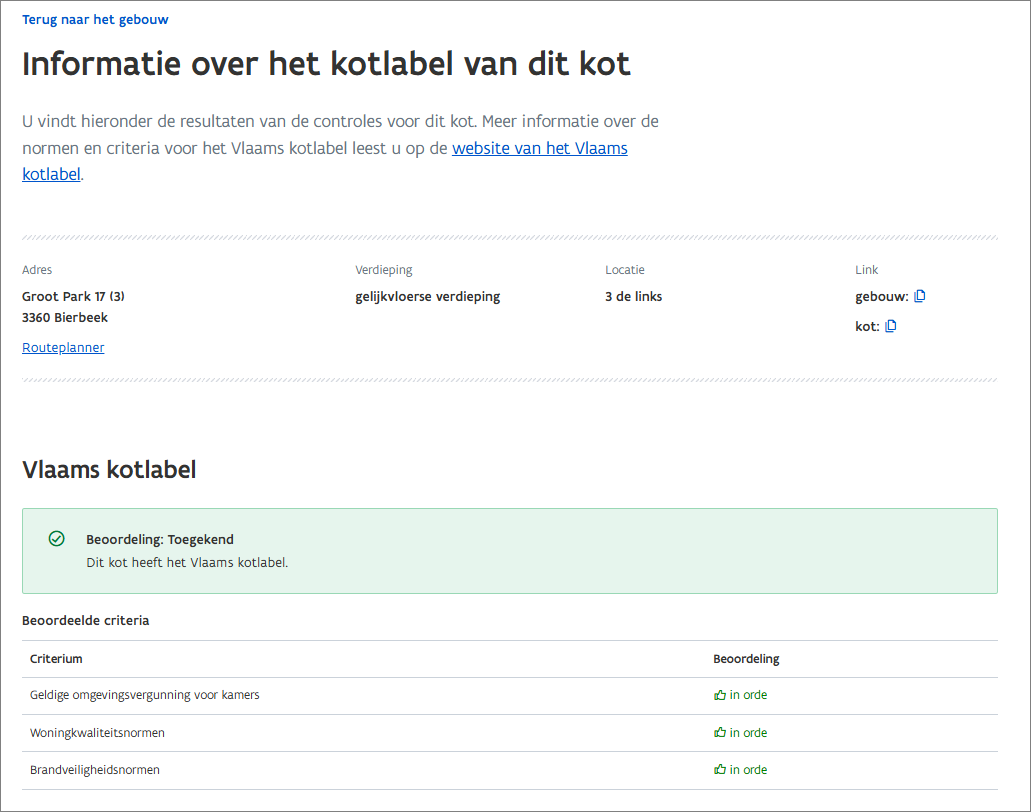Click the address Groot Park 17 (3)
Screen dimensions: 1031x812
(73, 297)
